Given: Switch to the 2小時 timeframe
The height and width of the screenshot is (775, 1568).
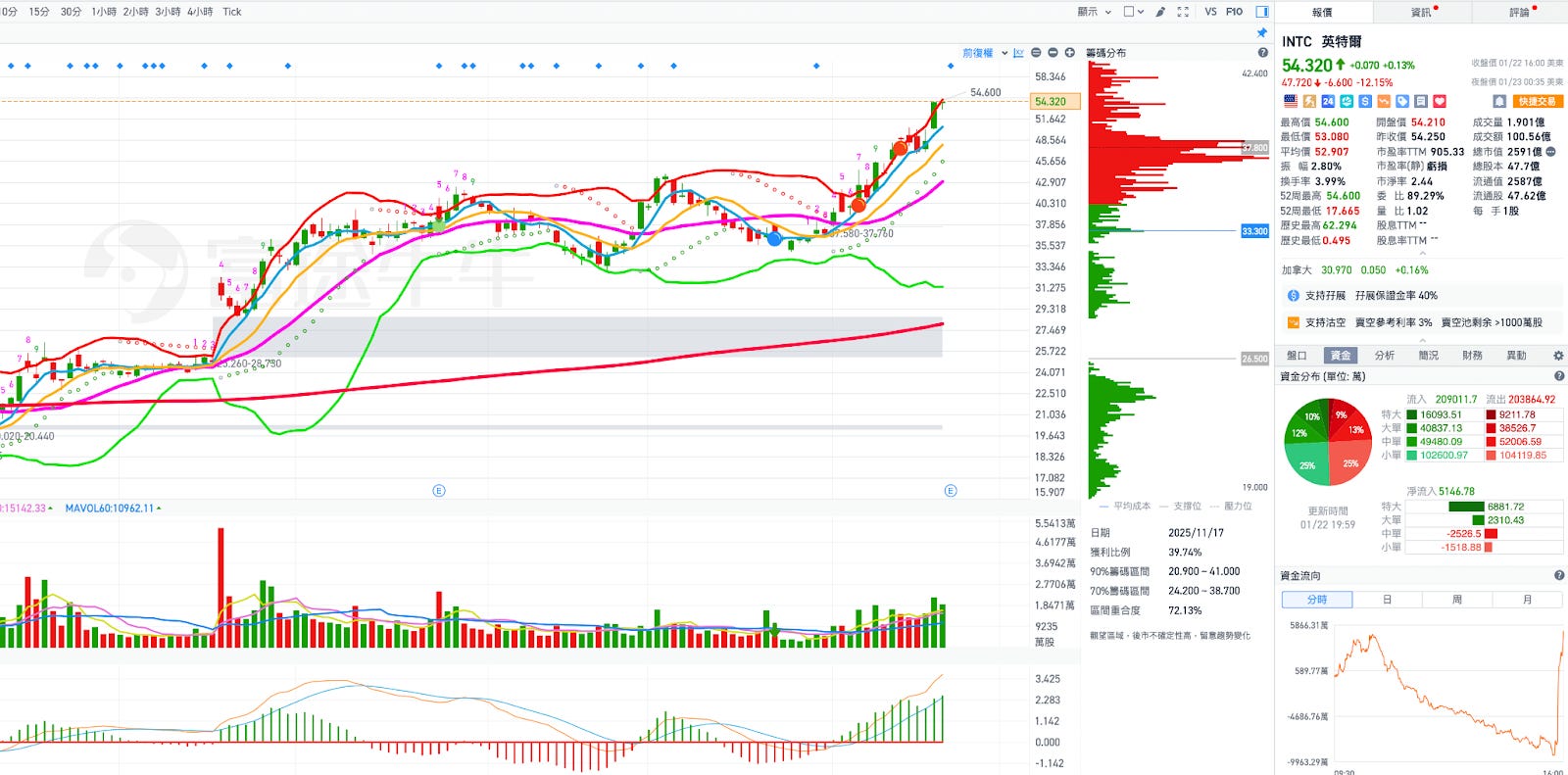Looking at the screenshot, I should 135,12.
